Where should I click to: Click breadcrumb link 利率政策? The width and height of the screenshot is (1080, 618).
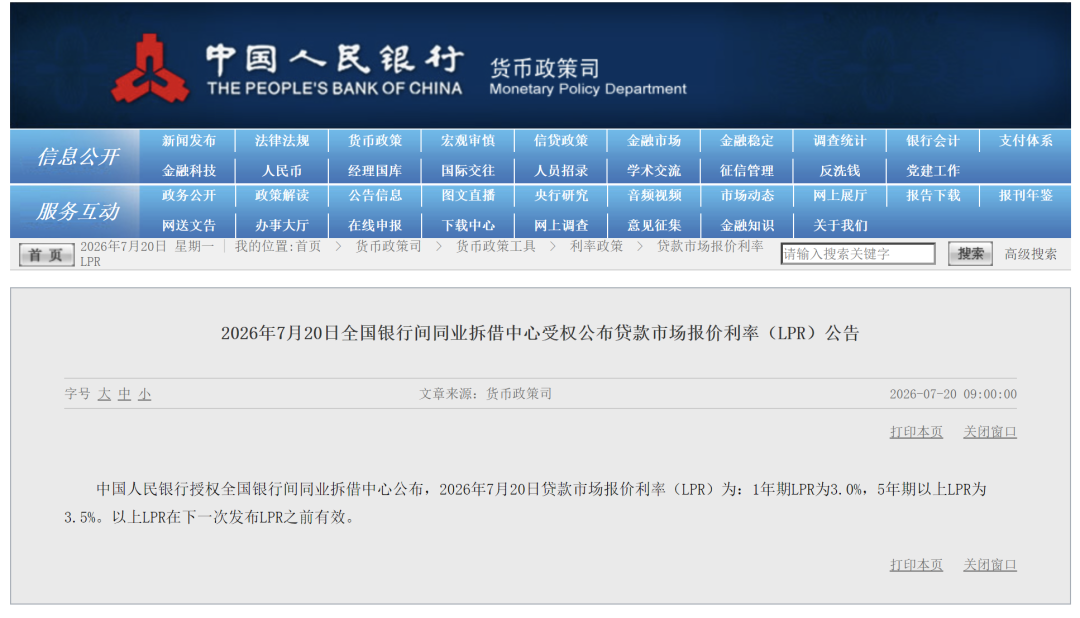[x=596, y=247]
